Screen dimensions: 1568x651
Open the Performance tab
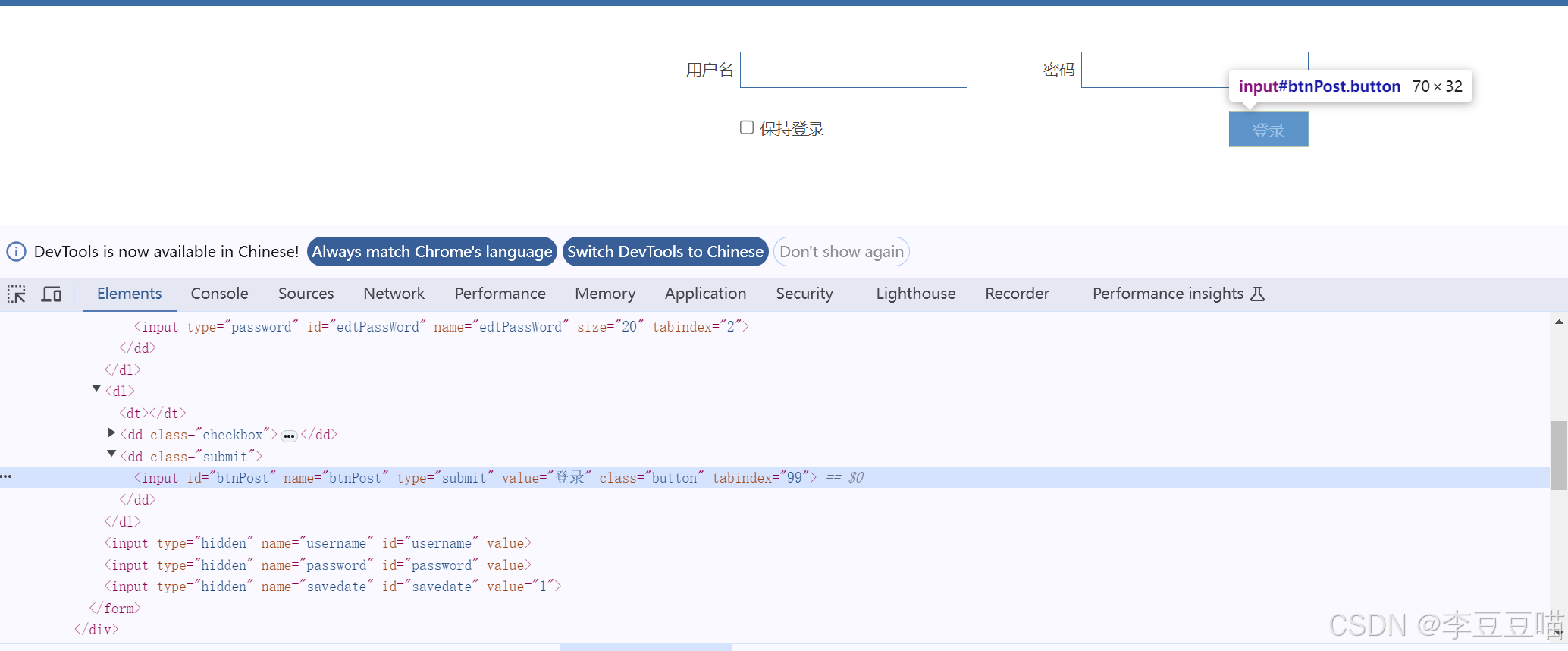500,294
